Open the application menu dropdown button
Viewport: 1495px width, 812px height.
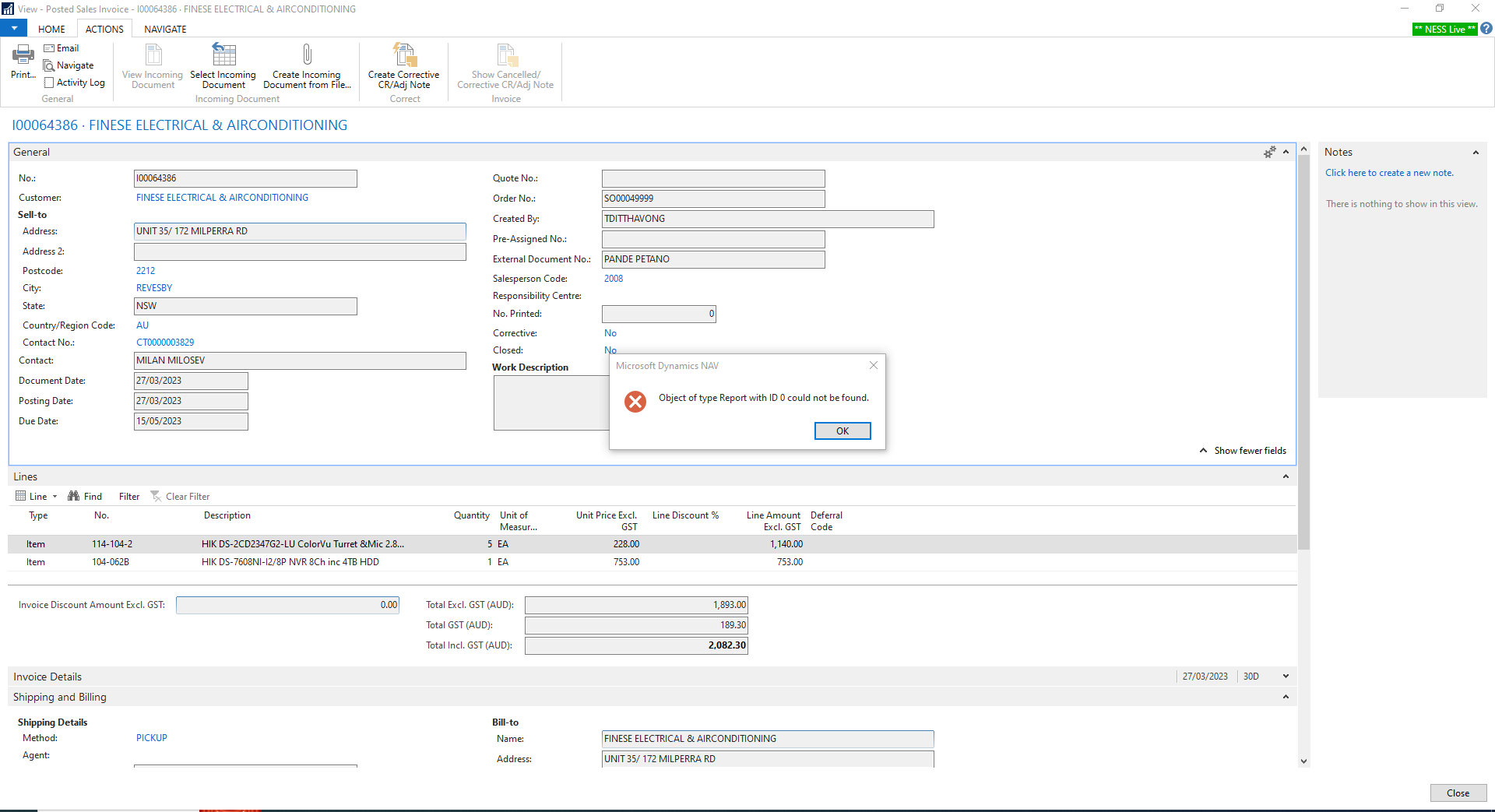(x=14, y=28)
